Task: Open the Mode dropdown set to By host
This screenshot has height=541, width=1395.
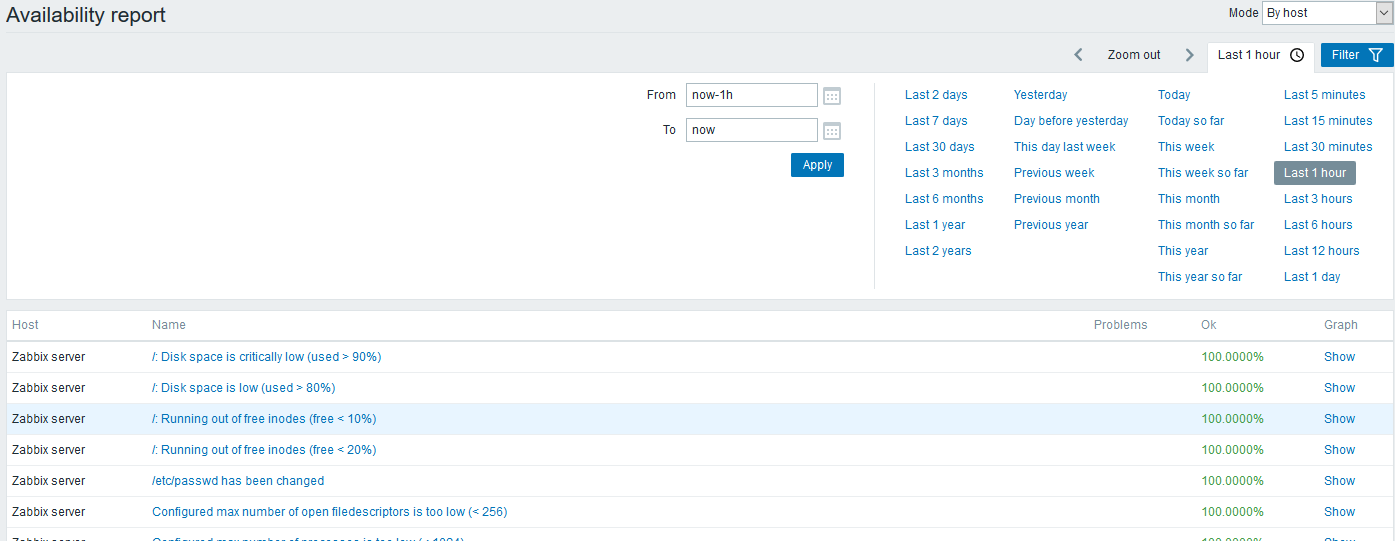Action: point(1327,13)
